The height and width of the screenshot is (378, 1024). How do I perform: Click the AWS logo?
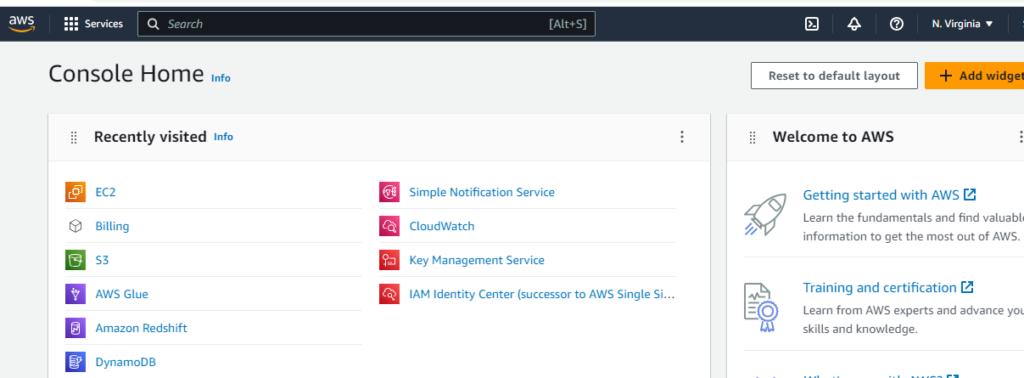click(x=22, y=23)
